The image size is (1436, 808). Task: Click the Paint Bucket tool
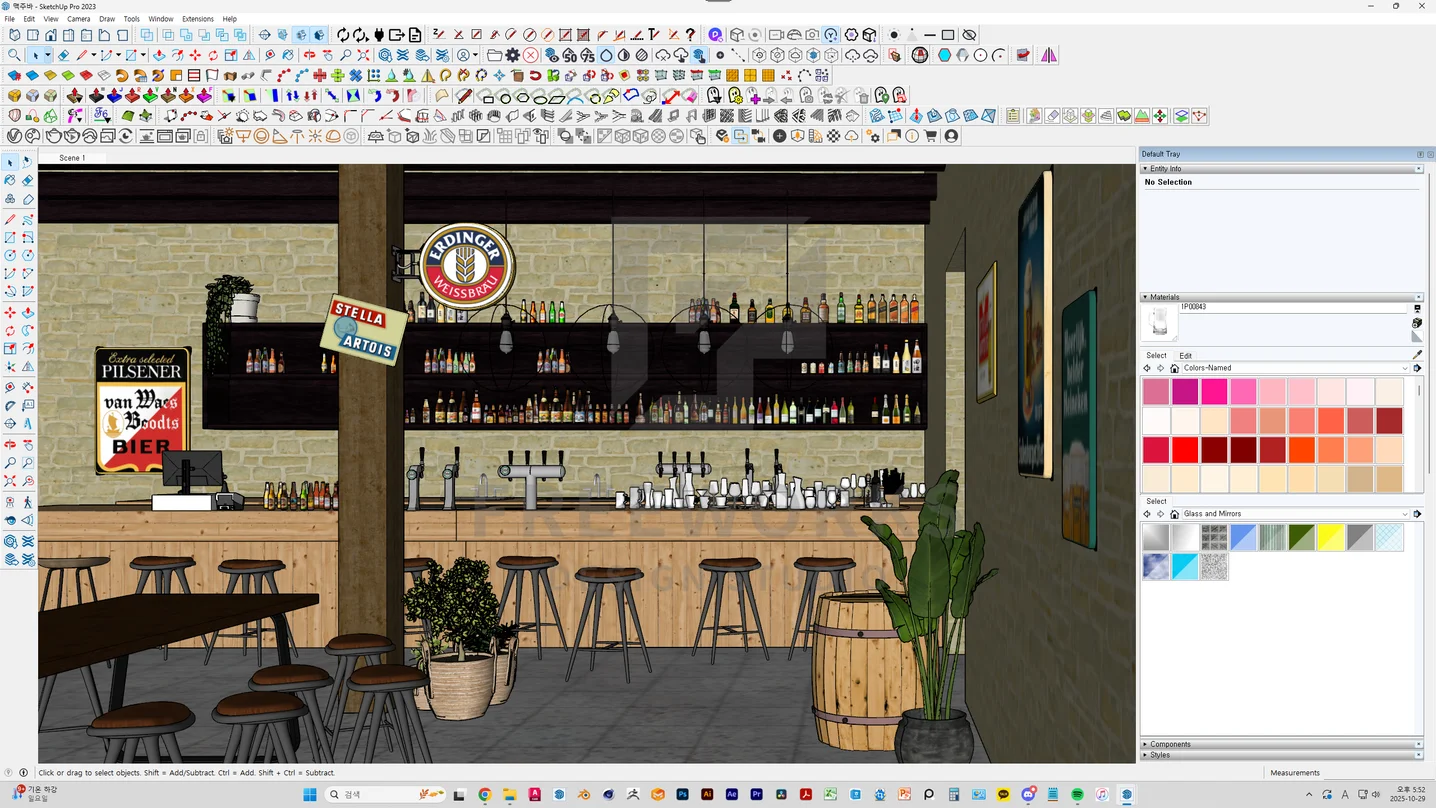pos(10,181)
